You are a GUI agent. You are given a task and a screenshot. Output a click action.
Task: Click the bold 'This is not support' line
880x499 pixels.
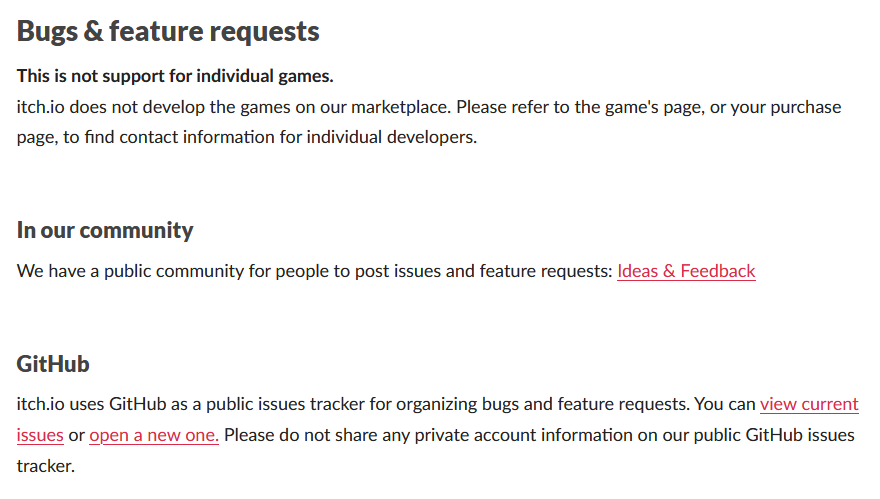coord(175,76)
